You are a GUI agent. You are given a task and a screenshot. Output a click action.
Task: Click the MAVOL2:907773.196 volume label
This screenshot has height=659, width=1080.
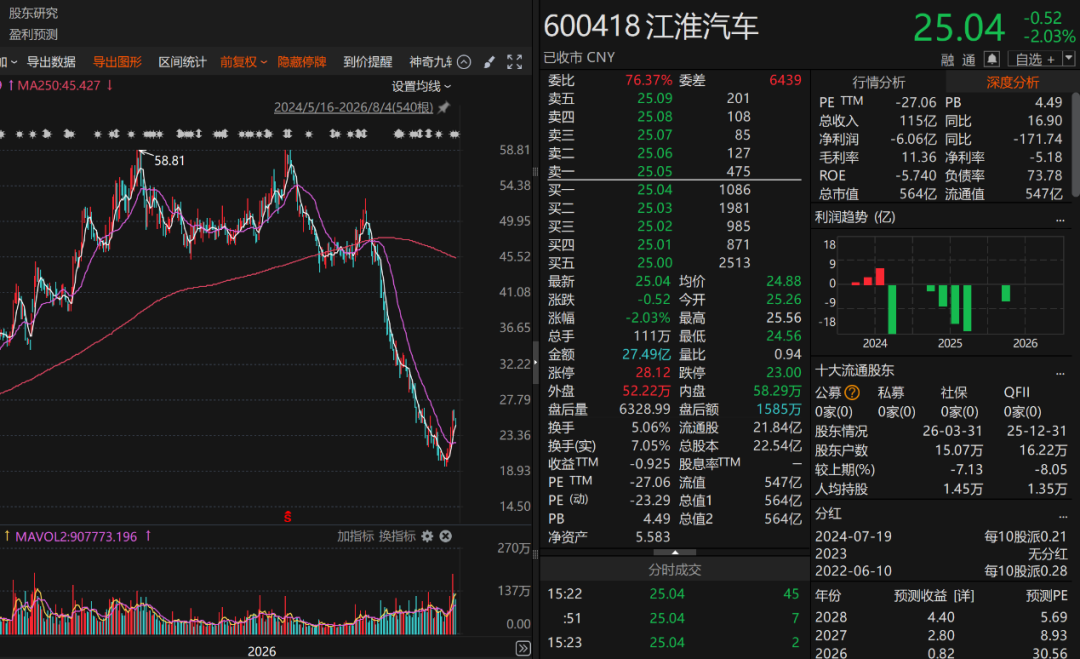[76, 536]
